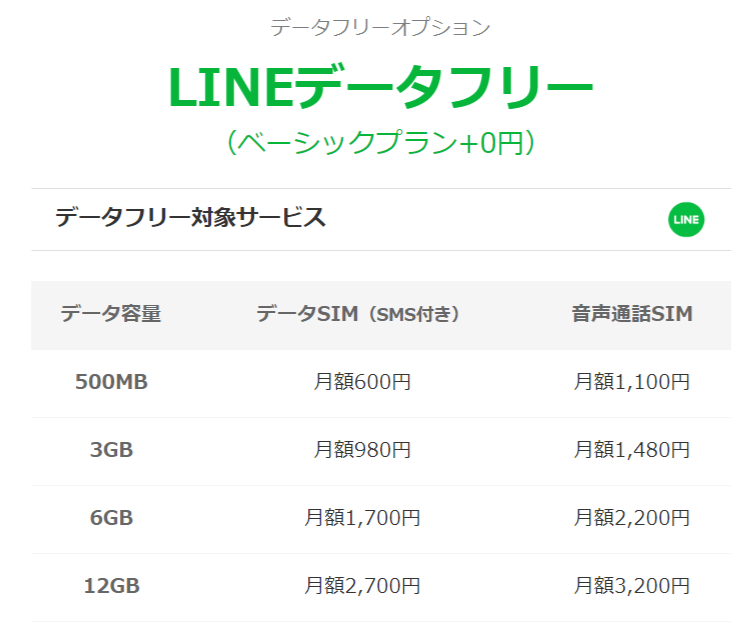The image size is (738, 626).
Task: Click the LINEデータフリー title
Action: point(380,88)
